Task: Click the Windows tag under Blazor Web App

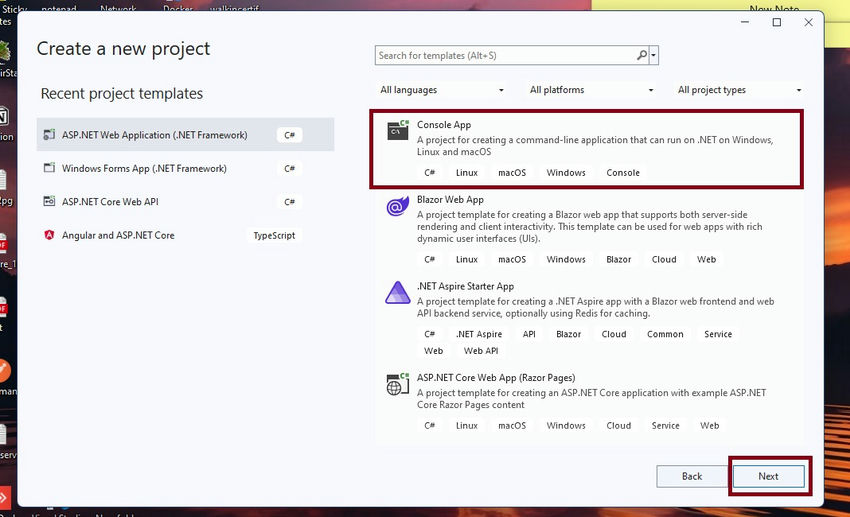Action: tap(566, 260)
